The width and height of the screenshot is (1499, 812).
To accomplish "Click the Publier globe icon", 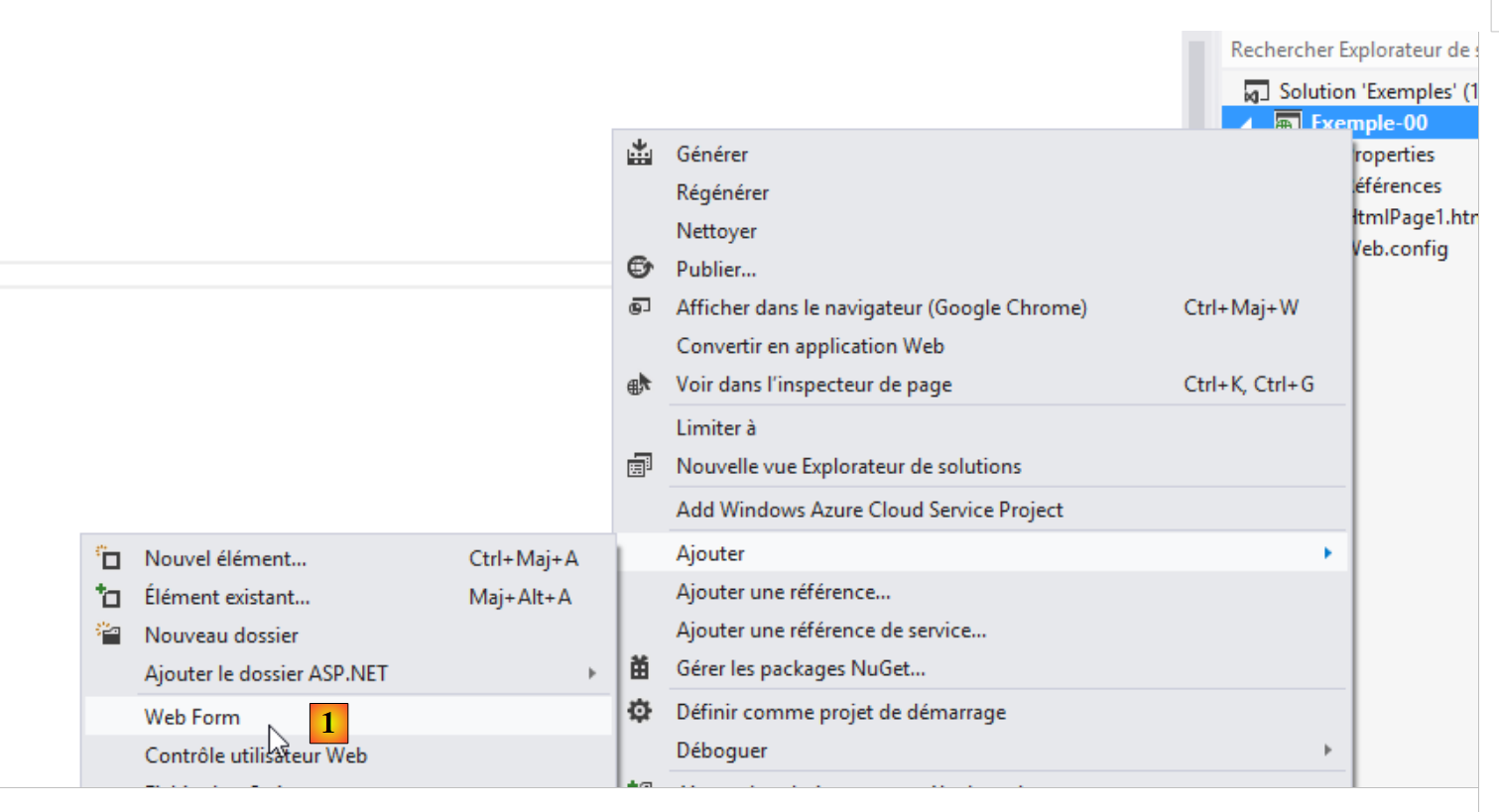I will pos(640,268).
